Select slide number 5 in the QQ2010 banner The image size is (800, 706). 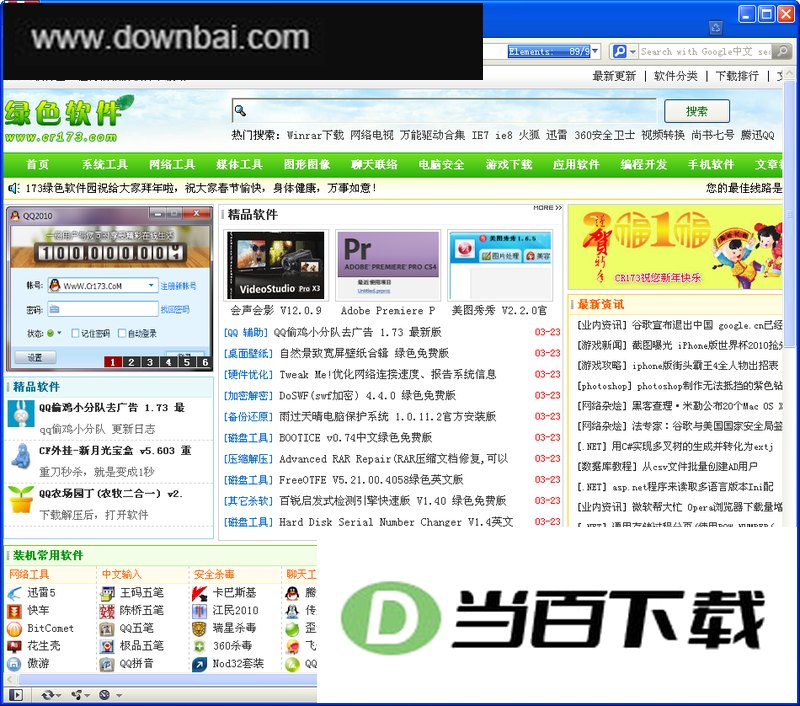click(187, 362)
